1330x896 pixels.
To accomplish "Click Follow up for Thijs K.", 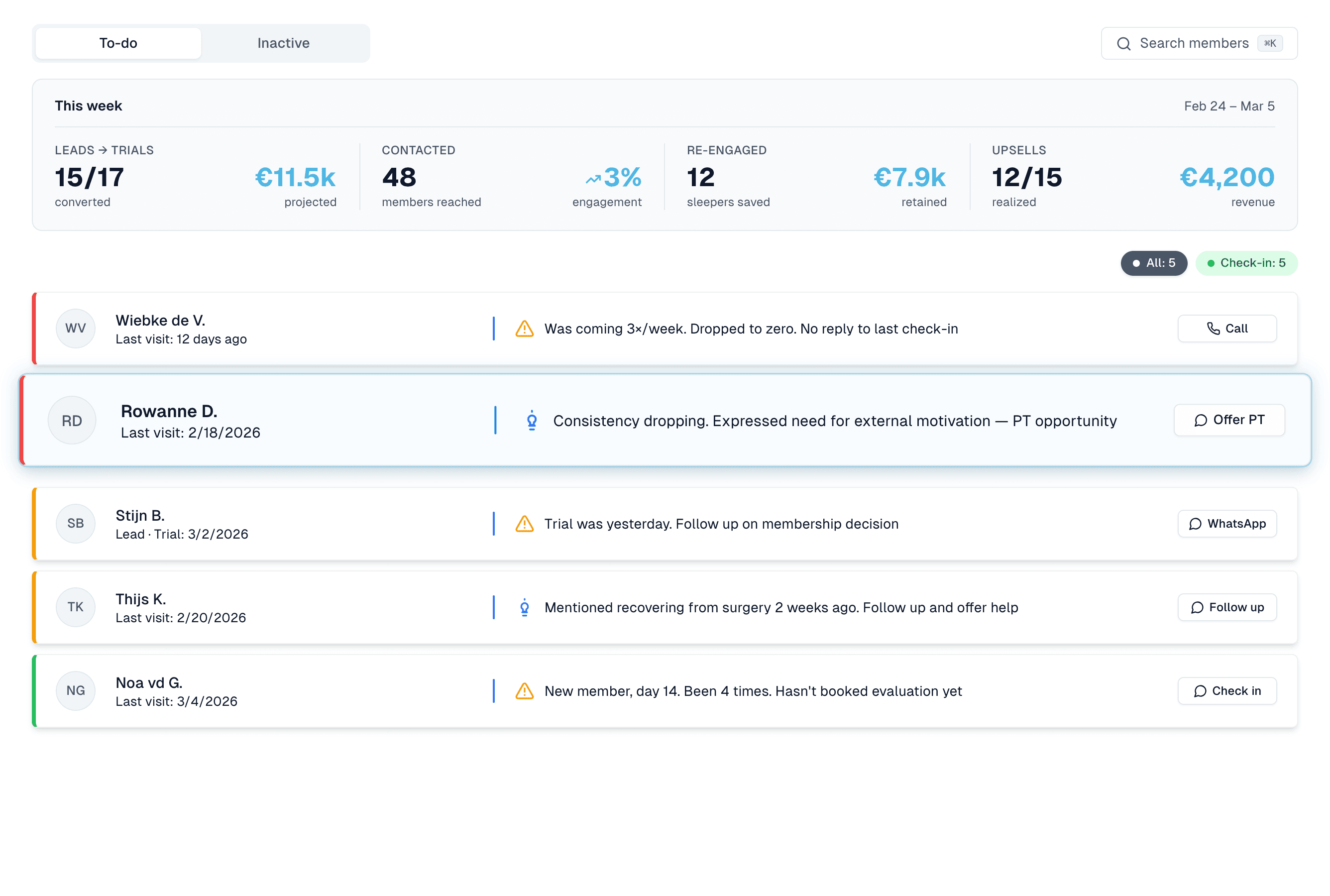I will (x=1226, y=607).
